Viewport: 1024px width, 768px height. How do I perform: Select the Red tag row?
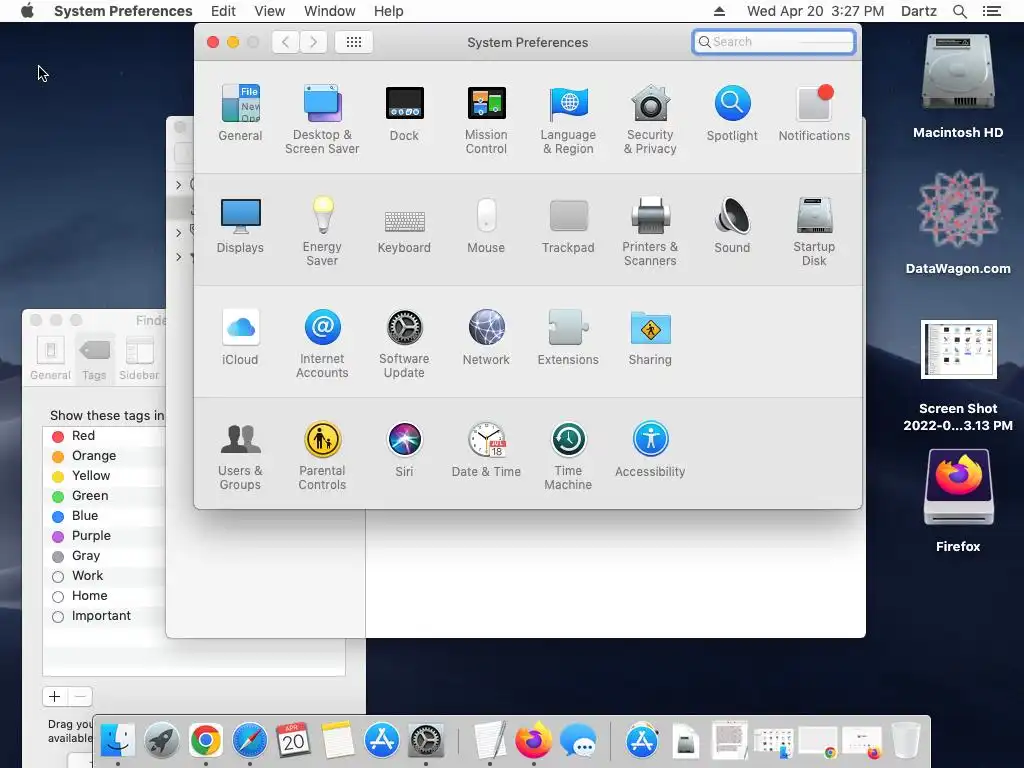point(104,436)
